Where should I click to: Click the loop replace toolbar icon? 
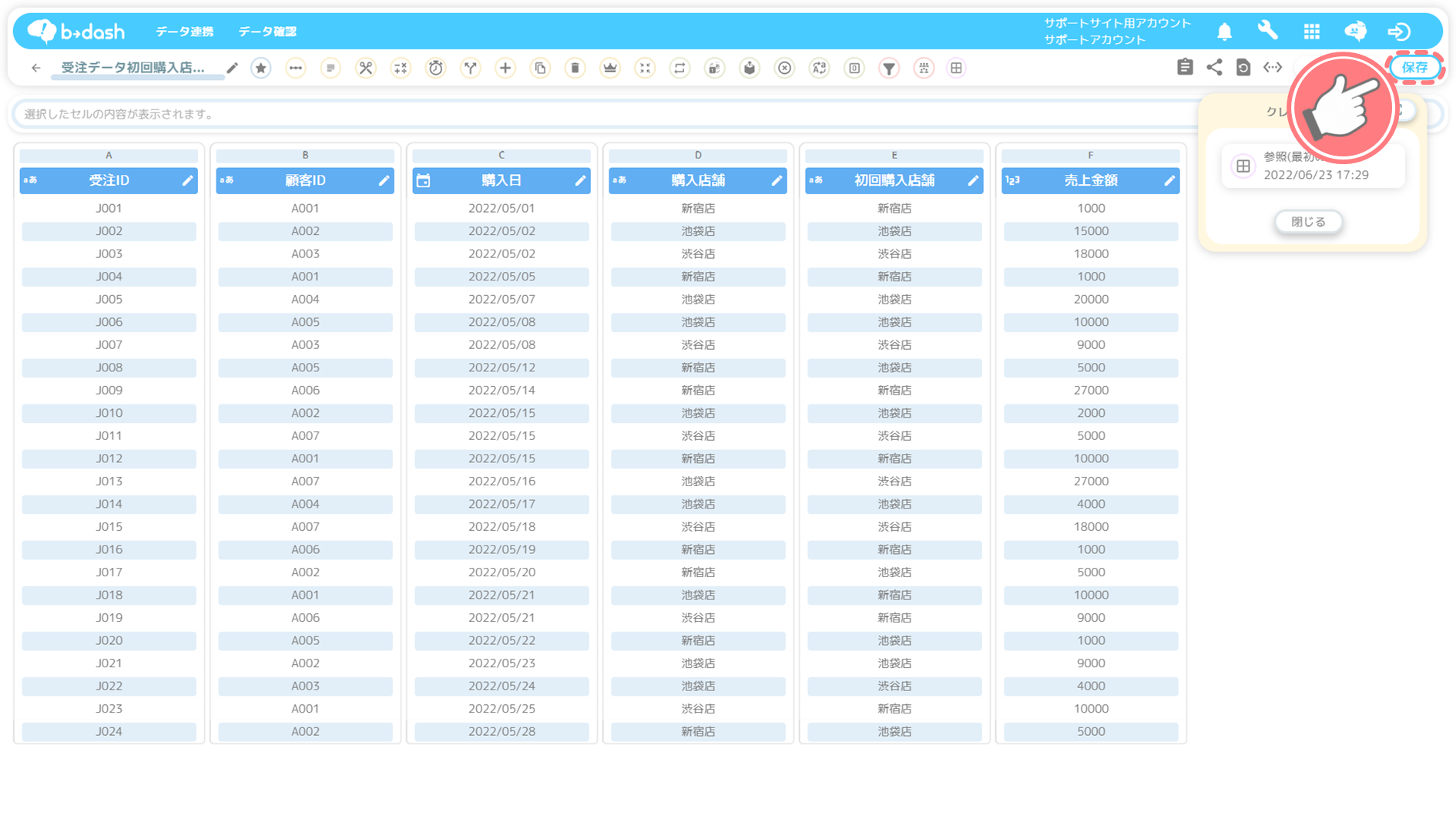pyautogui.click(x=679, y=68)
